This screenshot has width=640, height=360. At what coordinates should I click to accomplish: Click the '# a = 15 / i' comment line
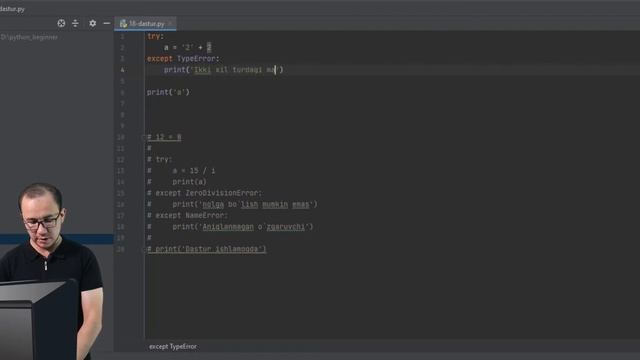(181, 171)
